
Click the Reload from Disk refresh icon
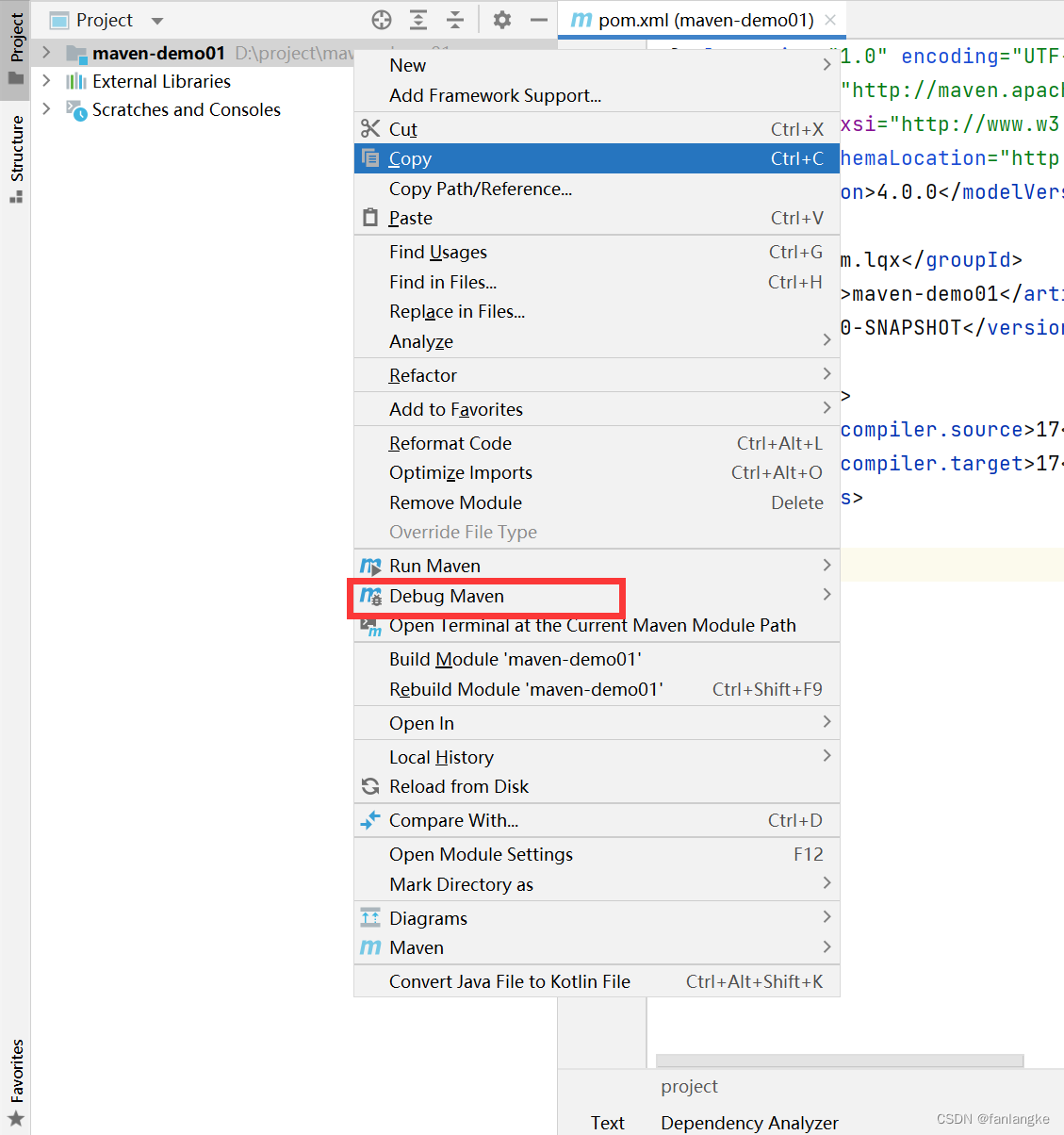370,786
